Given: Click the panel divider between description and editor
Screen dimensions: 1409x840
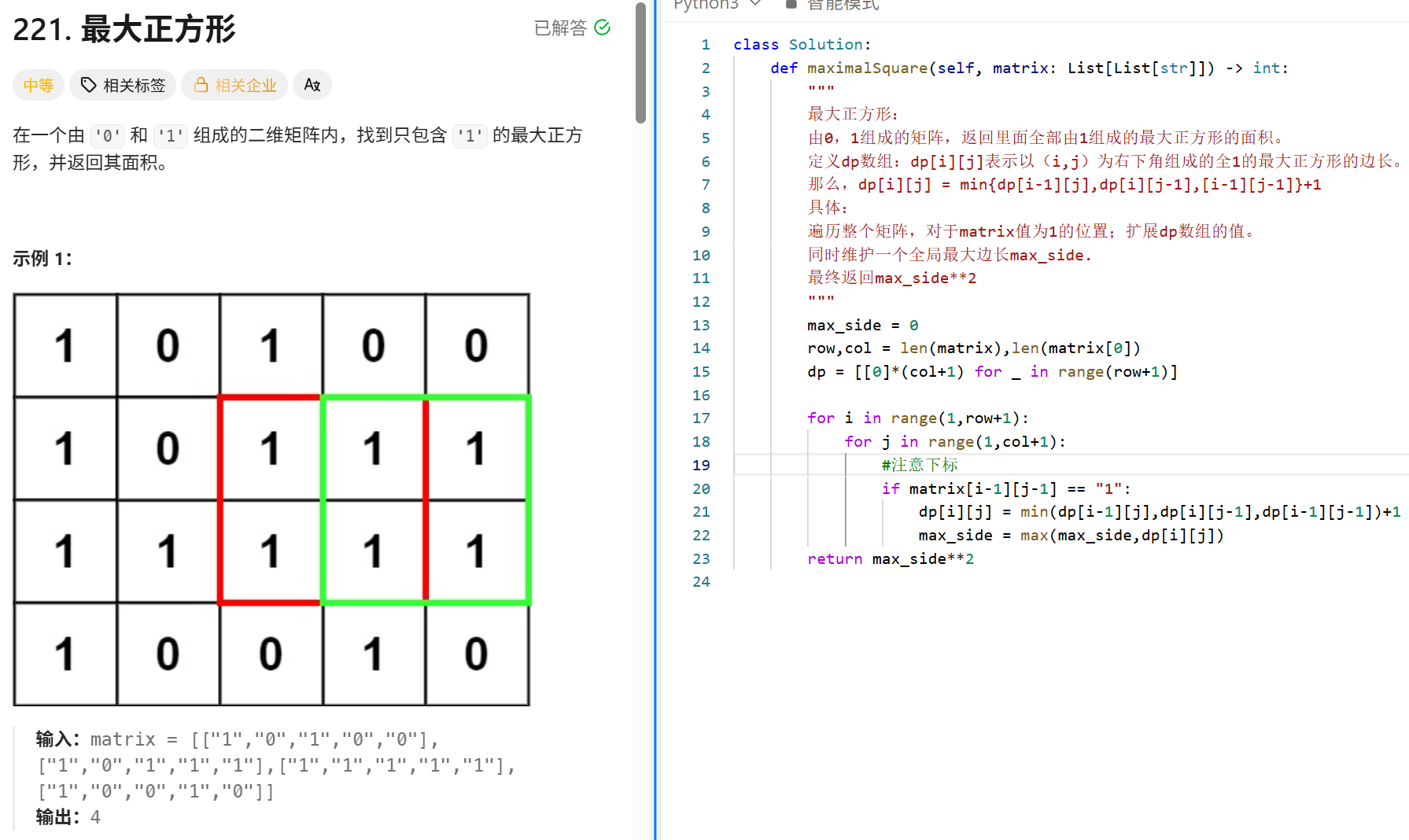Looking at the screenshot, I should (655, 420).
